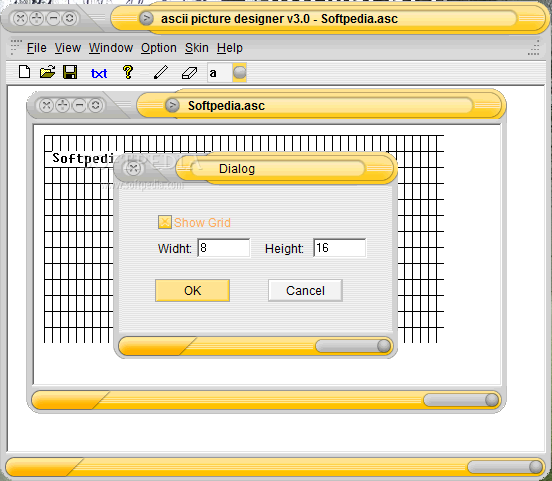
Task: Click arrow icon in main window title bar
Action: pos(146,18)
